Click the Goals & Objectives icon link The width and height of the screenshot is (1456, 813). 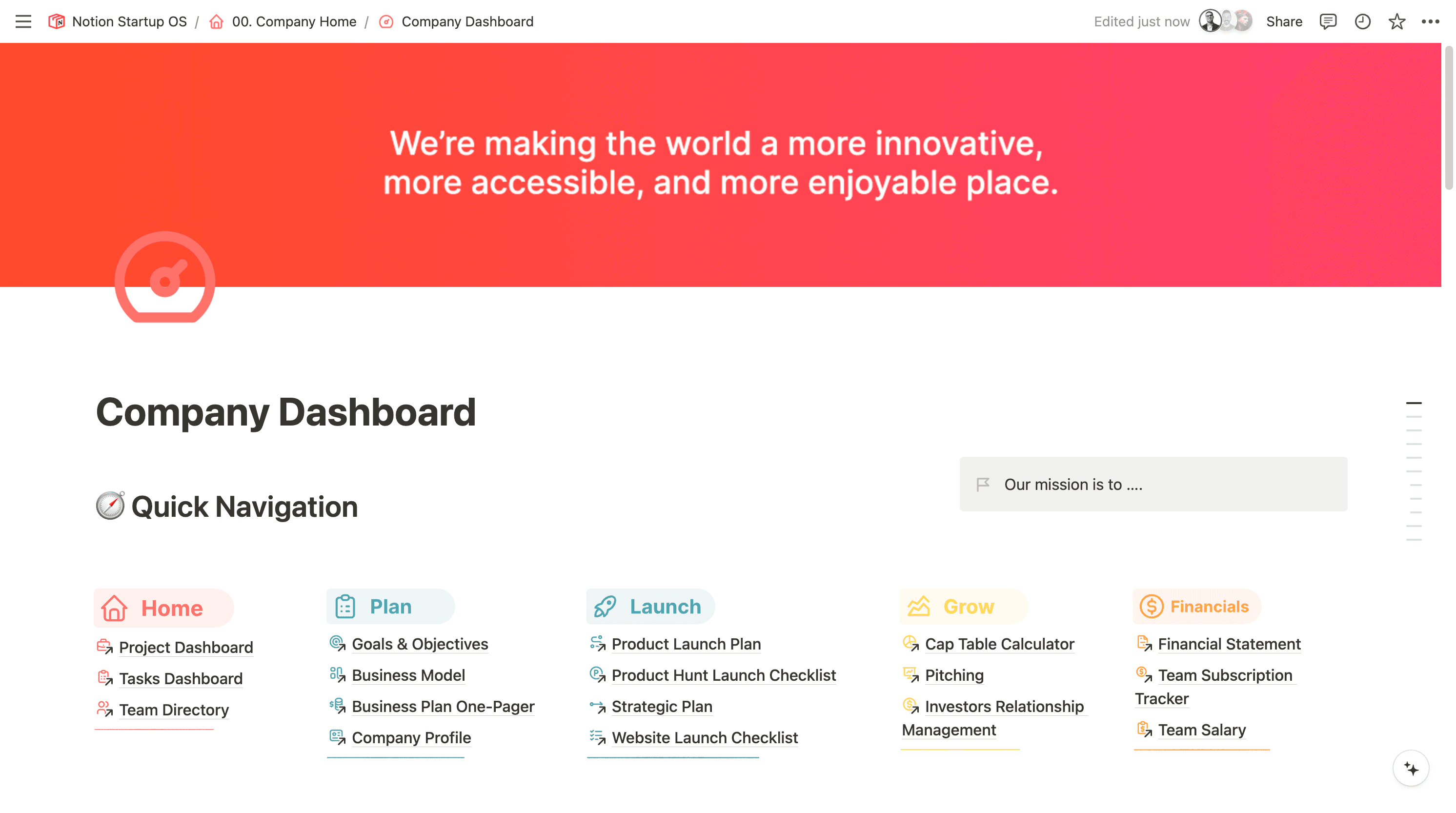[x=337, y=644]
